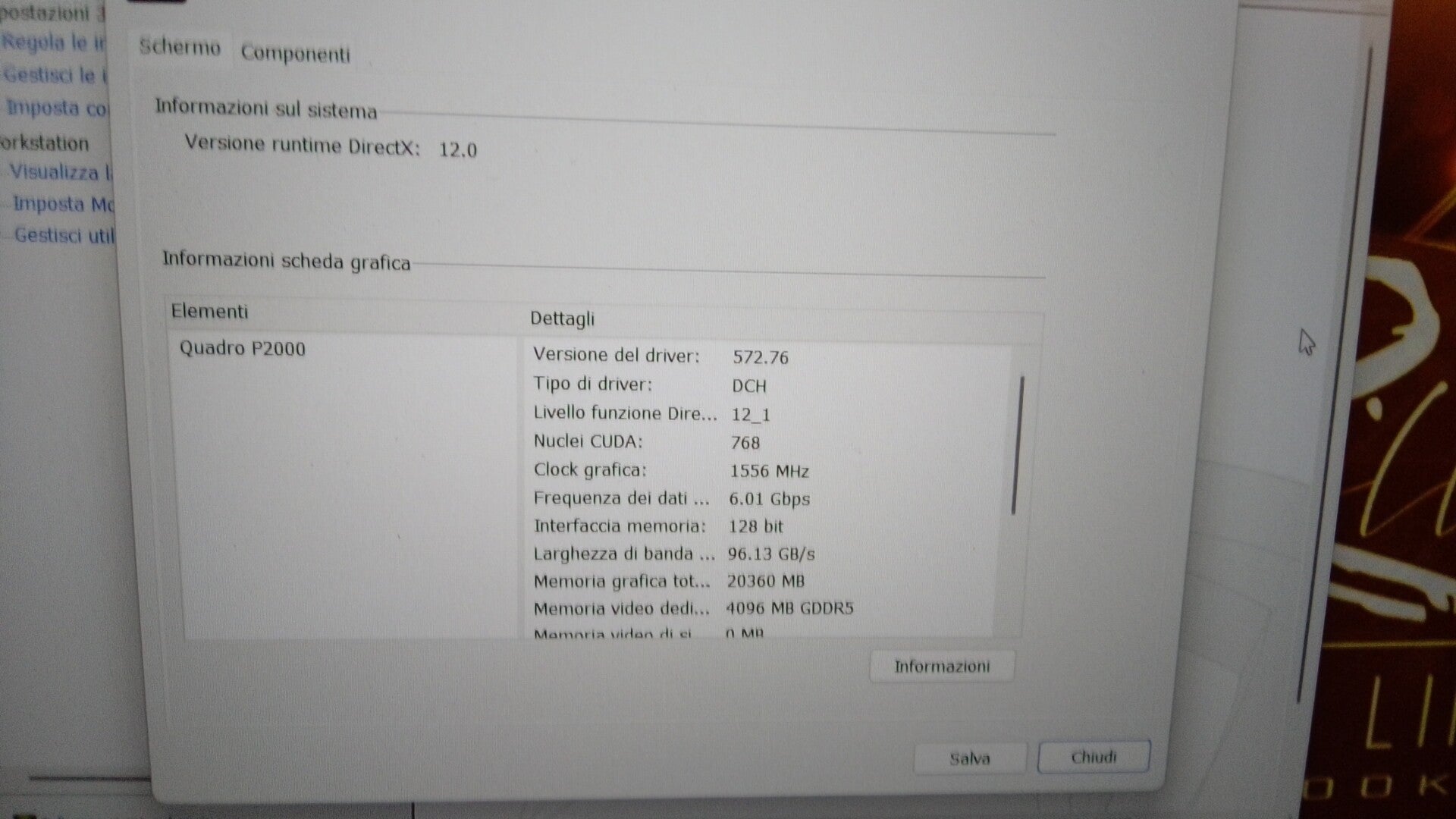Click the Informazioni button
The height and width of the screenshot is (819, 1456).
(941, 667)
